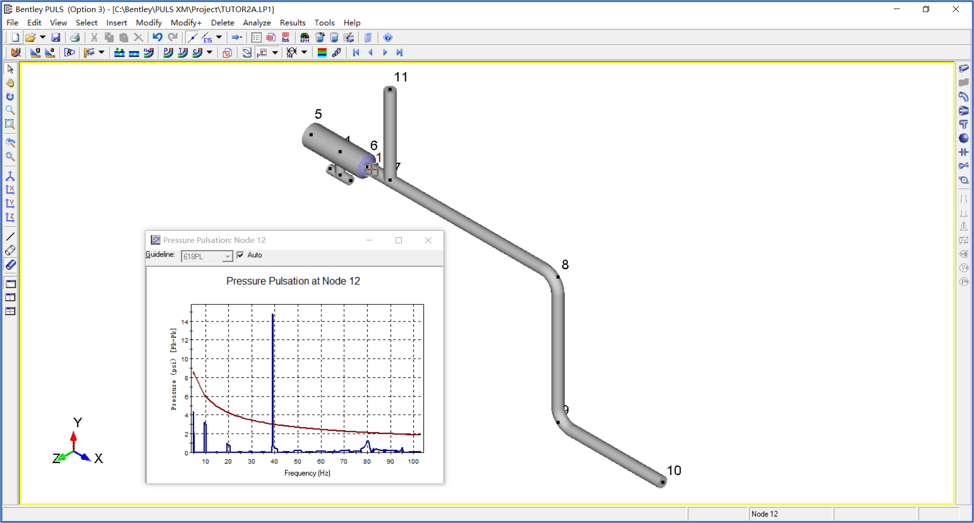Close the Pressure Pulsation window
Image resolution: width=974 pixels, height=523 pixels.
pos(428,240)
